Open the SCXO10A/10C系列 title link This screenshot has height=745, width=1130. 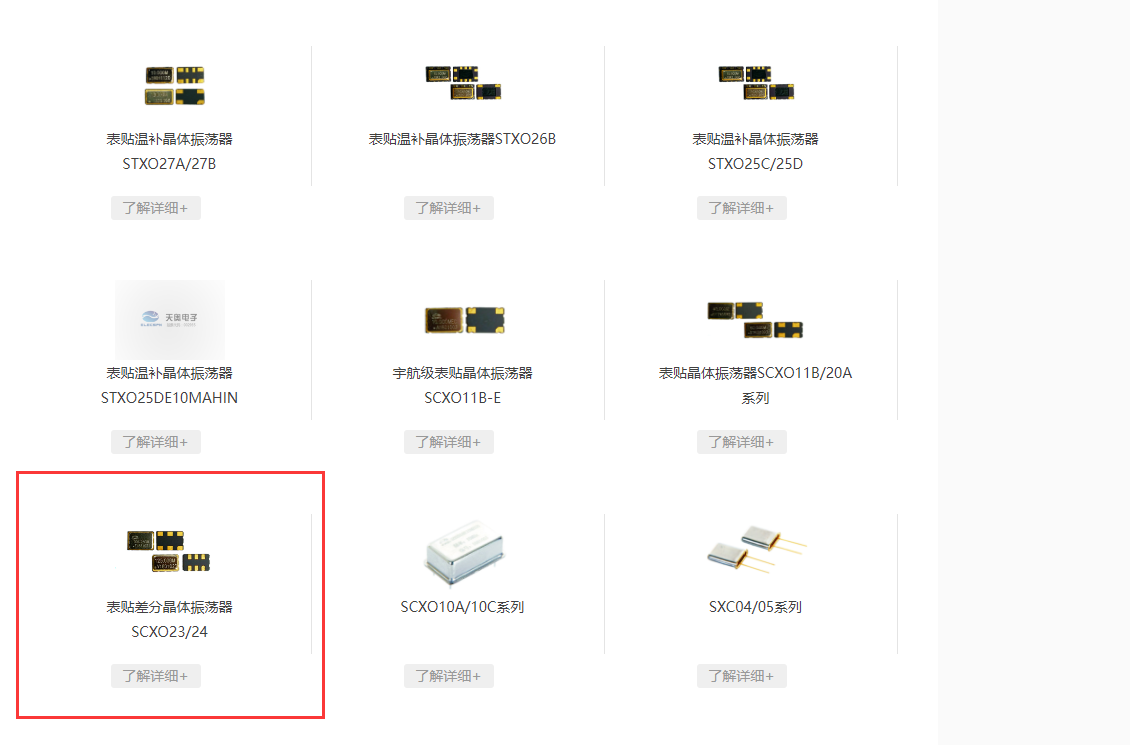click(x=462, y=607)
